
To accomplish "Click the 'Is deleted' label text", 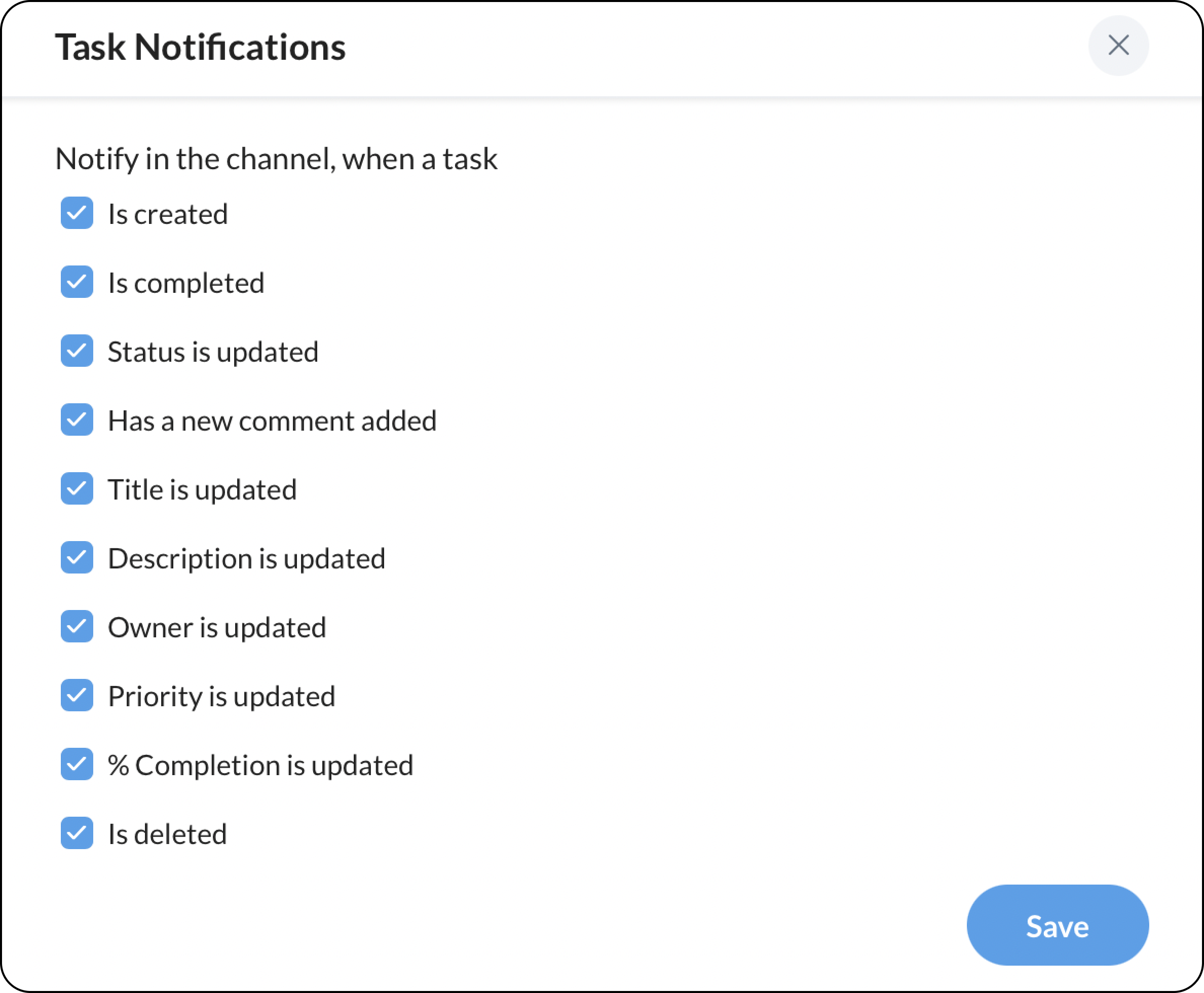I will point(167,834).
